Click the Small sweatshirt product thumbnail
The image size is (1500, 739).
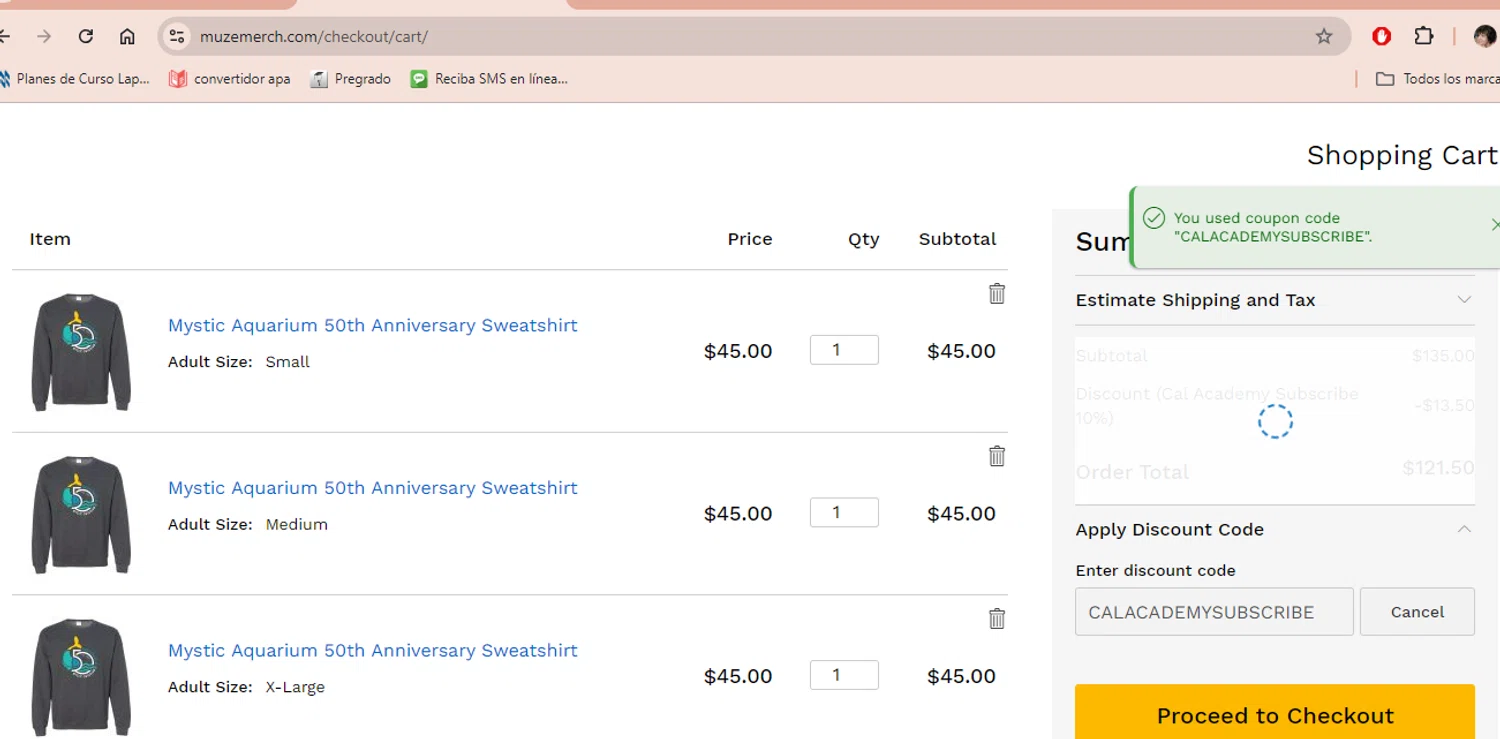point(81,352)
